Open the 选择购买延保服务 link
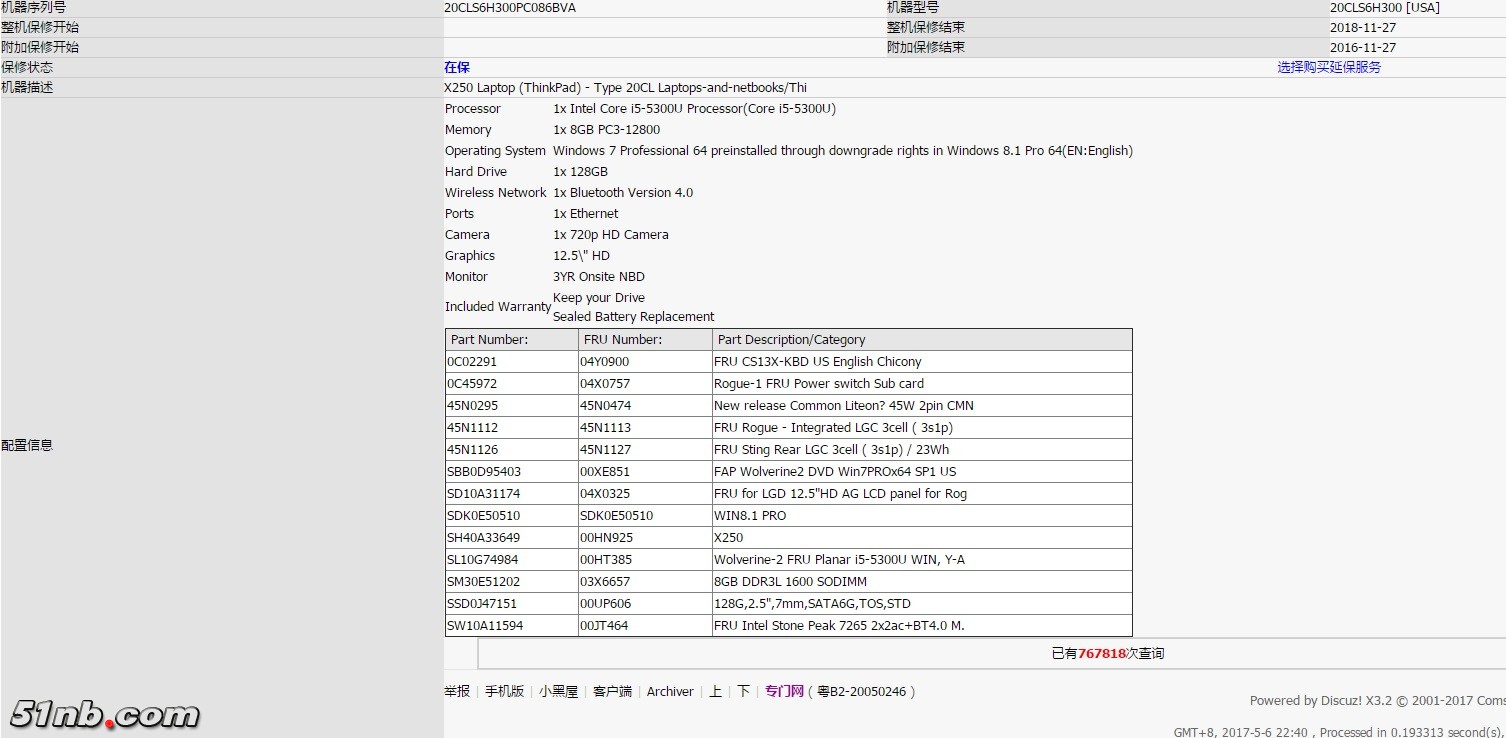Viewport: 1506px width, 738px height. (1329, 67)
